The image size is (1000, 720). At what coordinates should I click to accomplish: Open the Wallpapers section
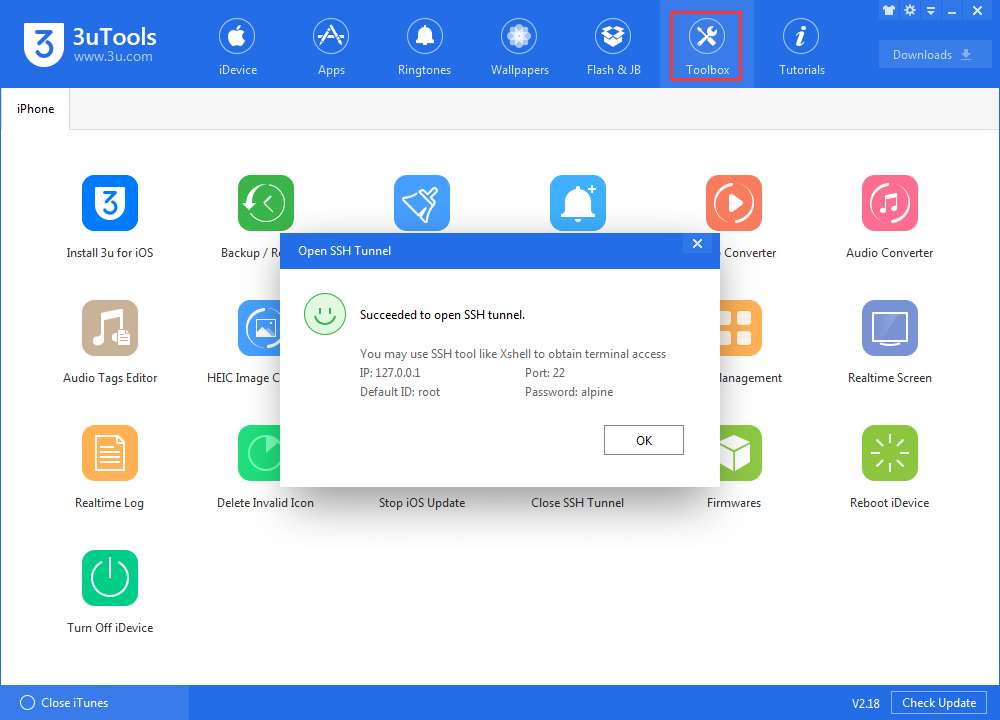pyautogui.click(x=519, y=46)
